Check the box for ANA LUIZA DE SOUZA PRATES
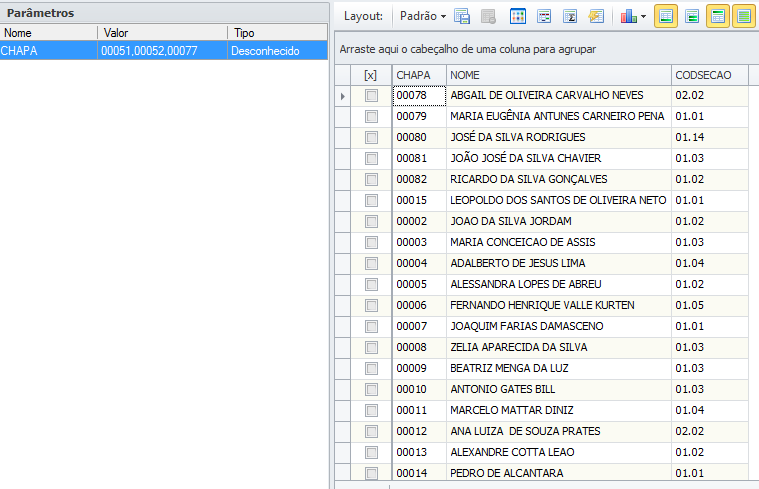 click(x=371, y=431)
